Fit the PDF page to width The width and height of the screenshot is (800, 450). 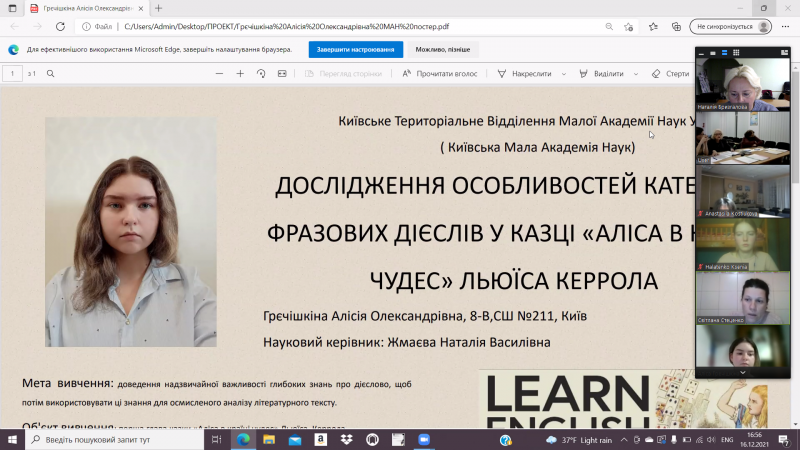pyautogui.click(x=282, y=73)
